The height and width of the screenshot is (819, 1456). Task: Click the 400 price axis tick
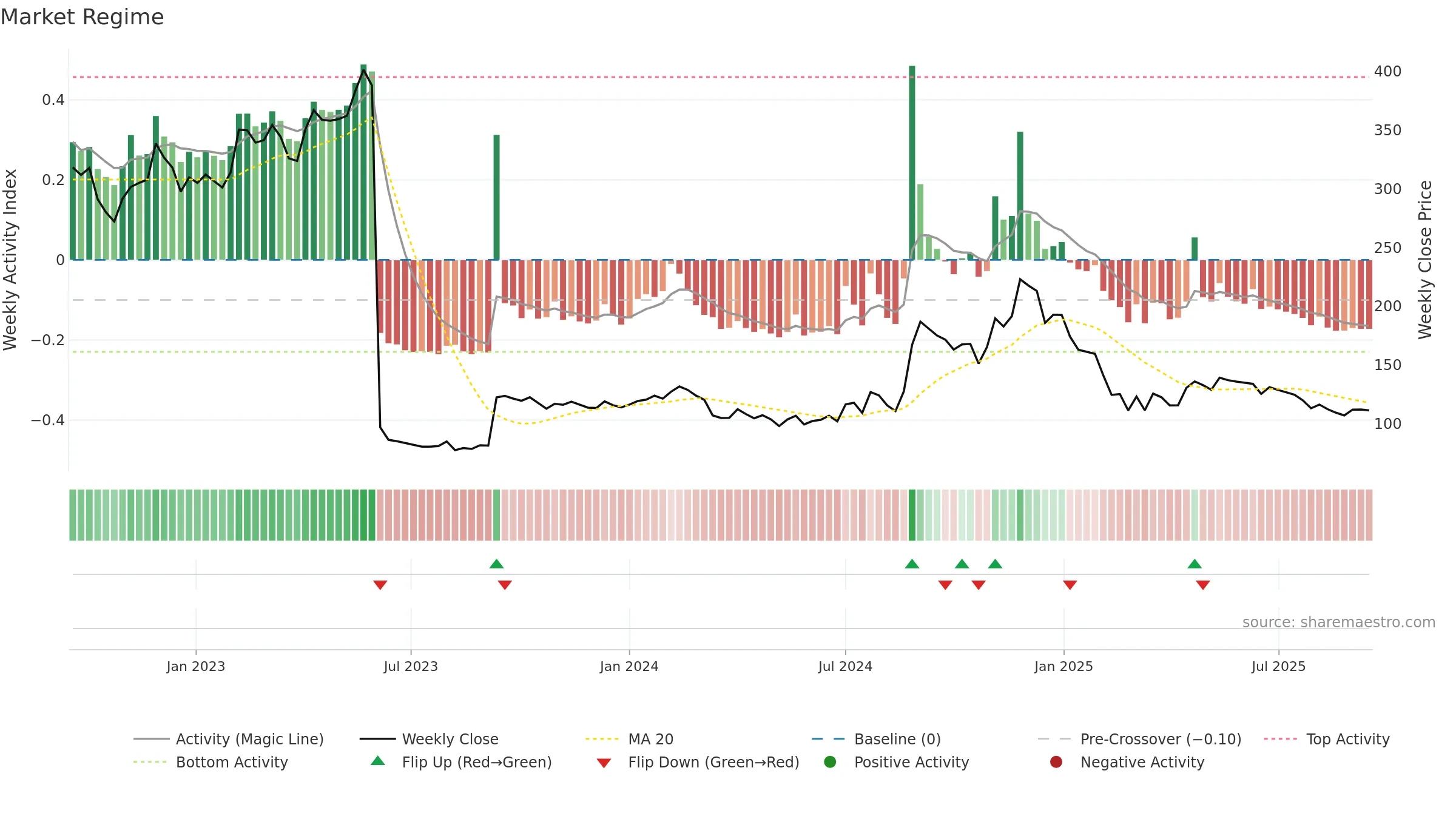click(x=1387, y=72)
